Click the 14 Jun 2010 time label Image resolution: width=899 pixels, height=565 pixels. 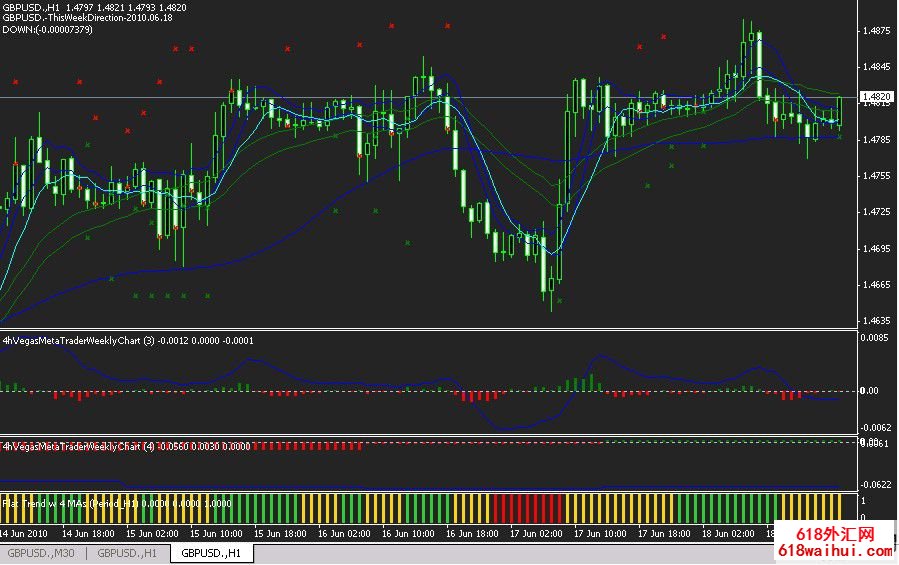tap(24, 533)
